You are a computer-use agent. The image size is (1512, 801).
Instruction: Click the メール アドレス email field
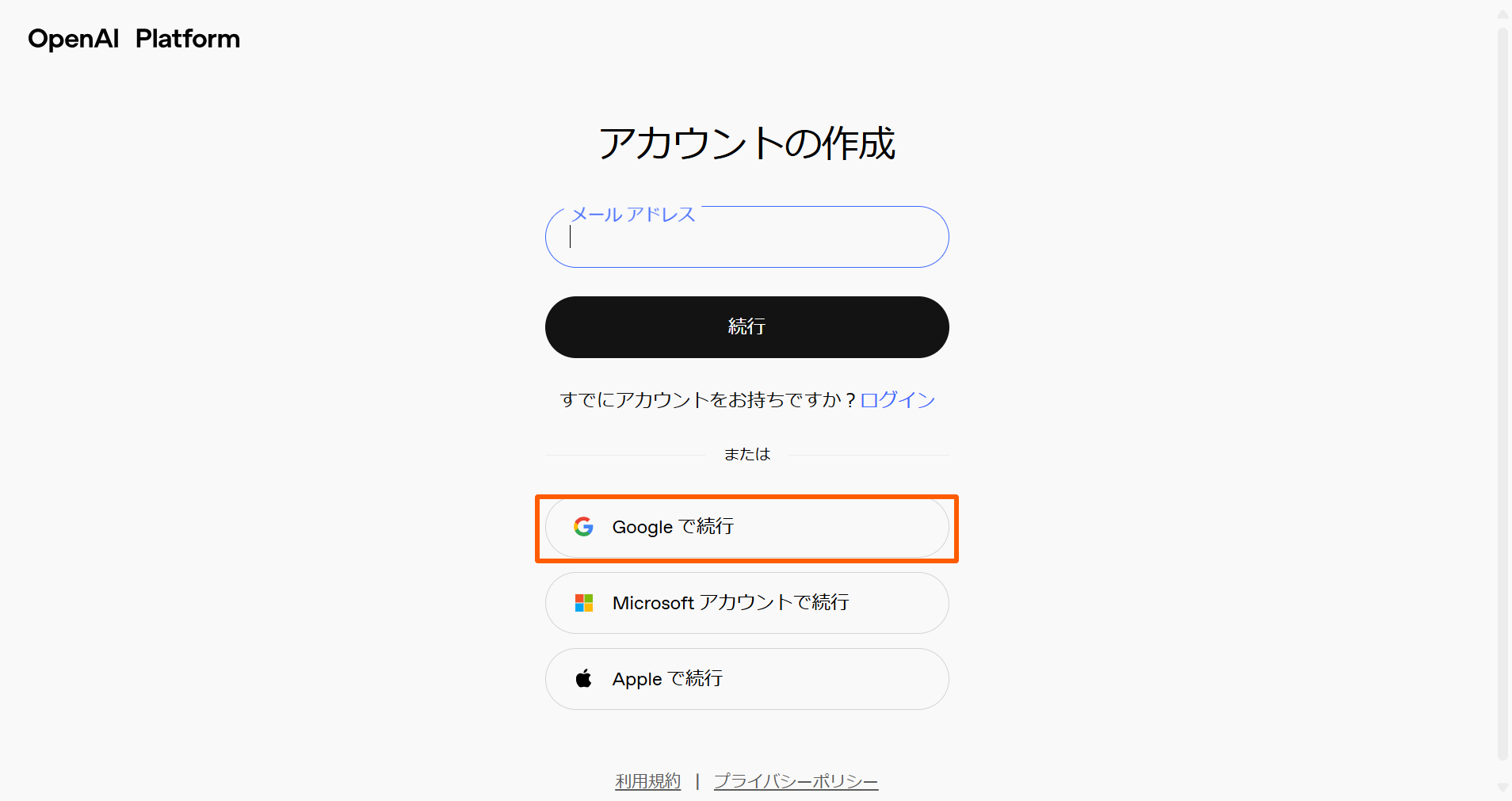tap(746, 238)
